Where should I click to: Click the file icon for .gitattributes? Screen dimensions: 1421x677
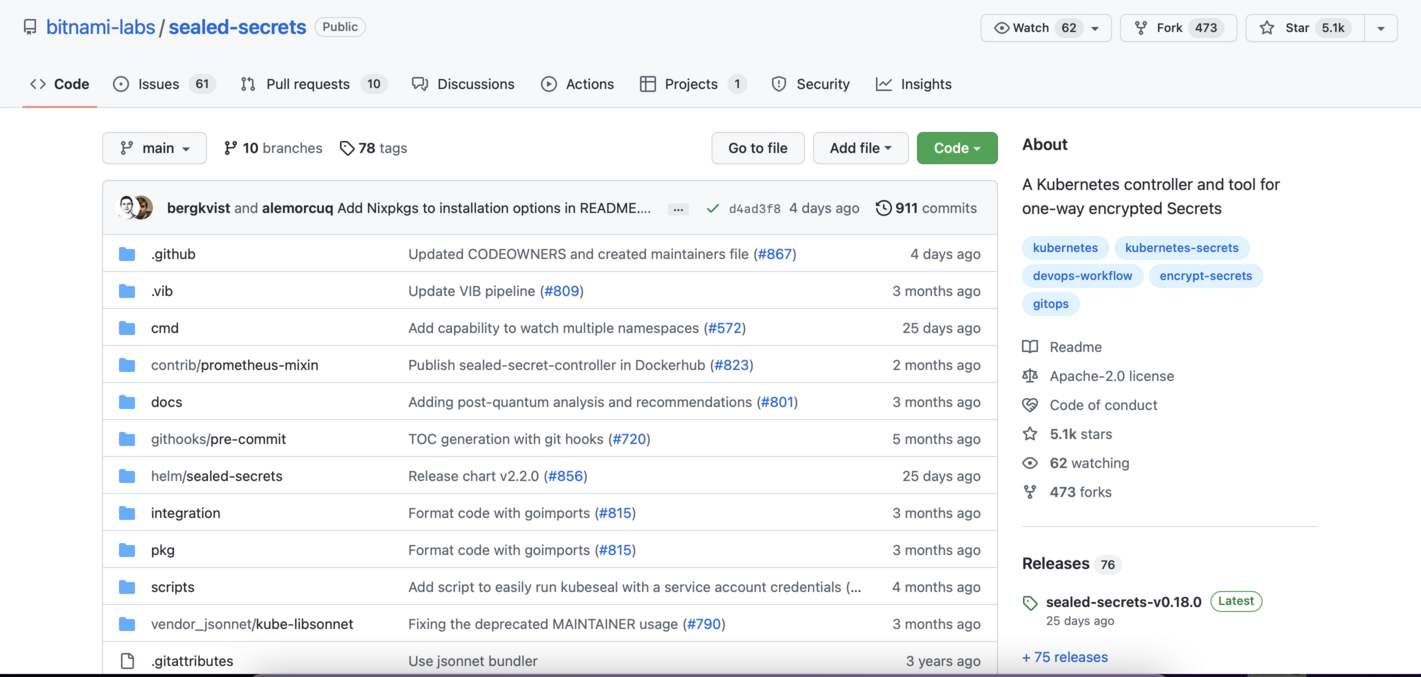click(127, 661)
